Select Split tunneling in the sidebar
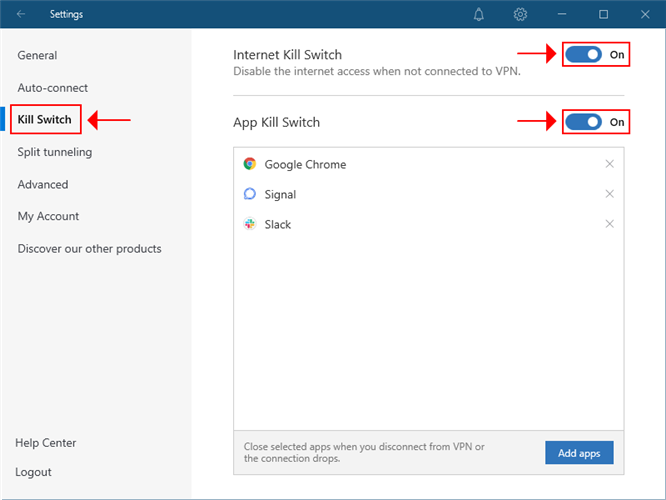 (x=54, y=152)
